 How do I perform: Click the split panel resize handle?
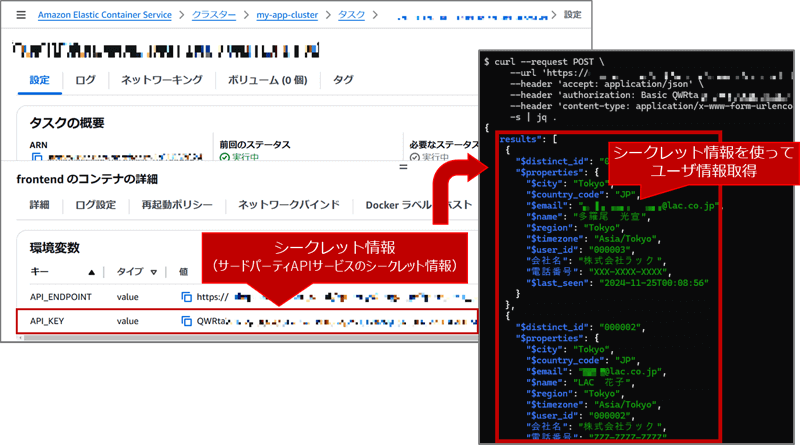tap(403, 167)
